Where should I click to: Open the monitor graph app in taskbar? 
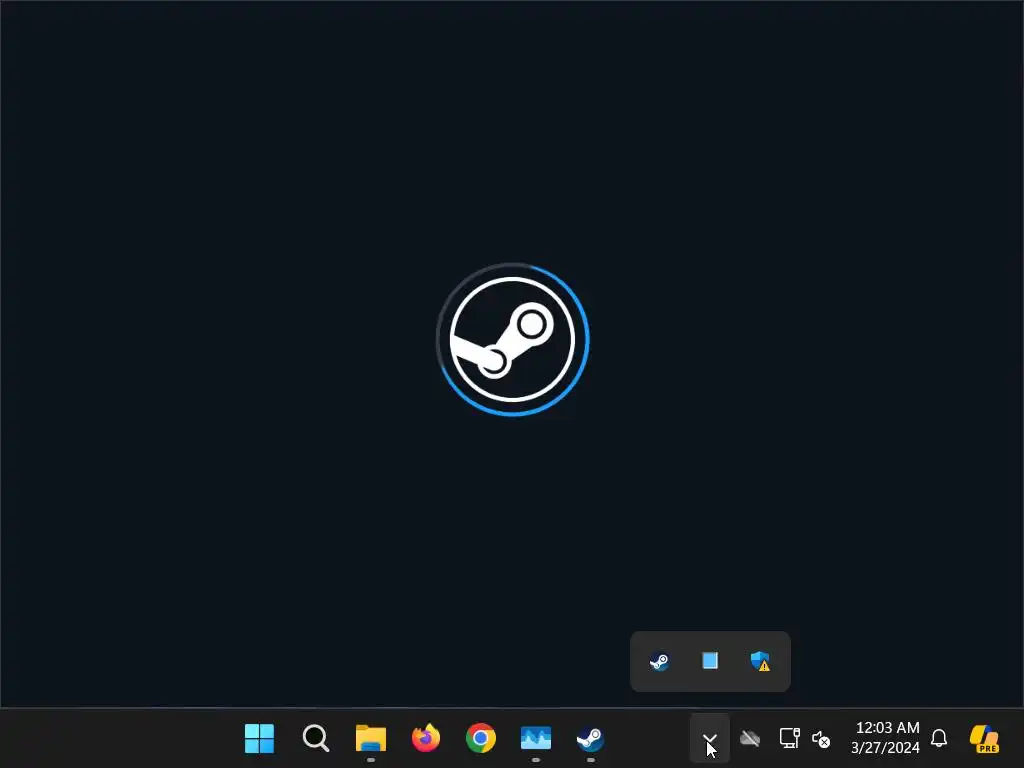[x=536, y=739]
